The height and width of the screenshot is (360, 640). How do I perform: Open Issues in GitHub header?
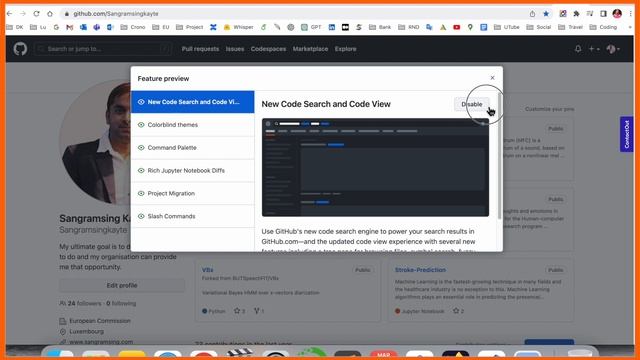[235, 49]
